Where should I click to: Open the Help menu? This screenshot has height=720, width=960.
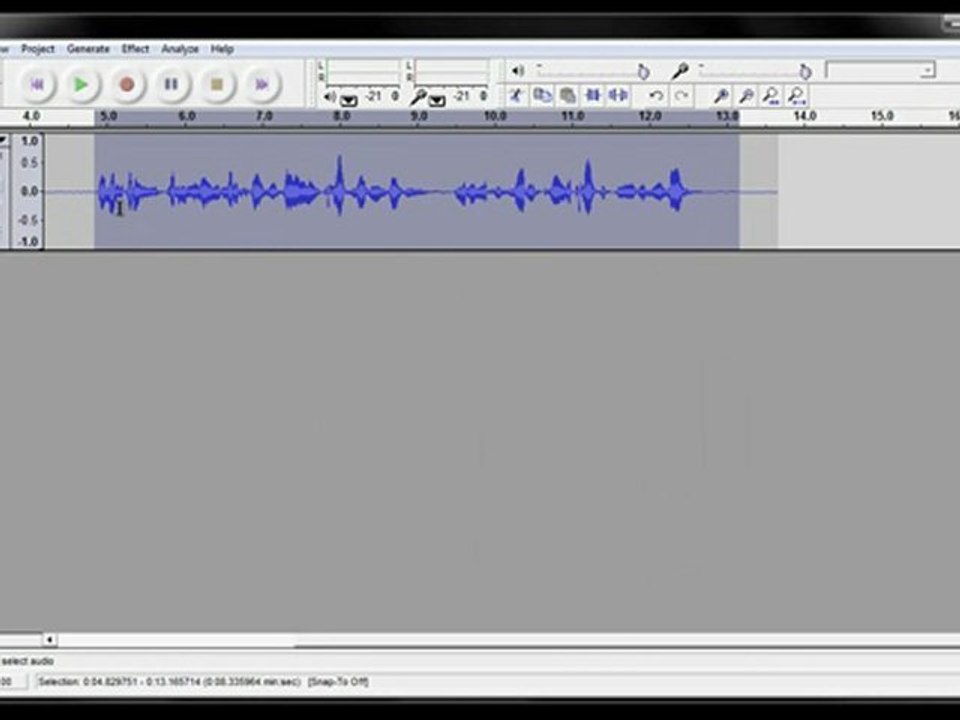(x=222, y=48)
